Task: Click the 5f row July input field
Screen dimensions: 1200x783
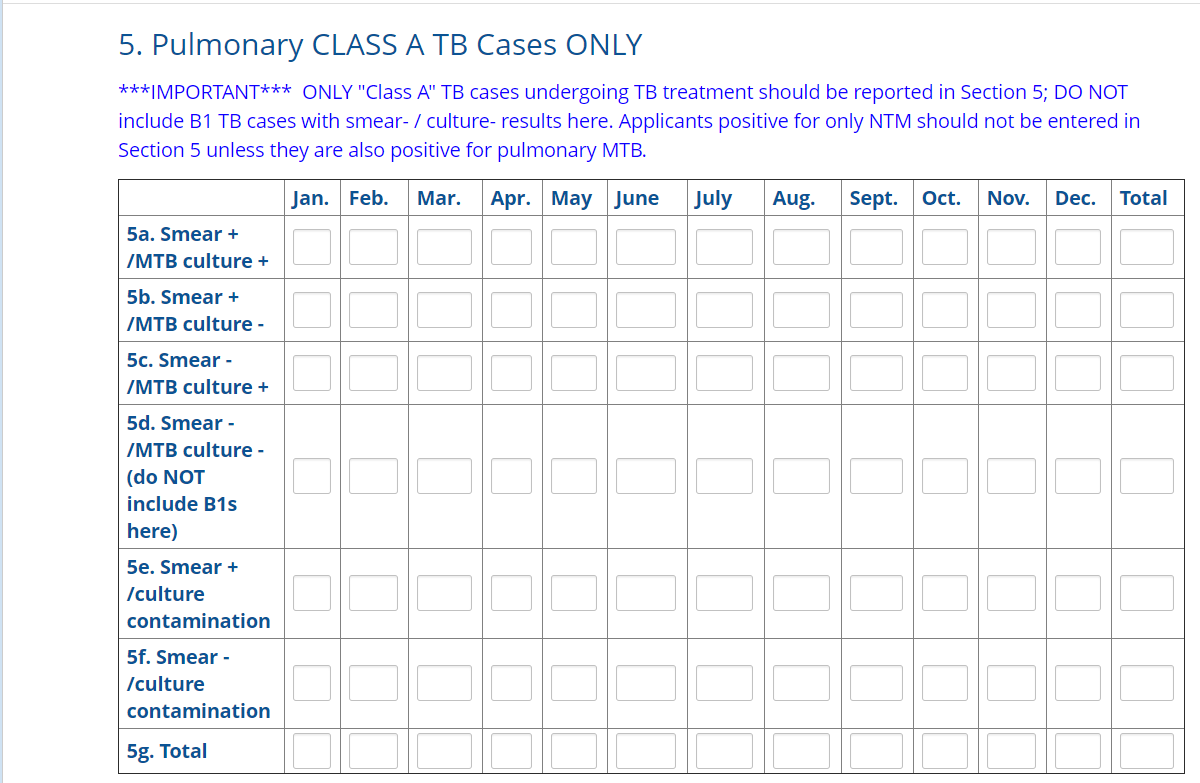Action: (724, 683)
